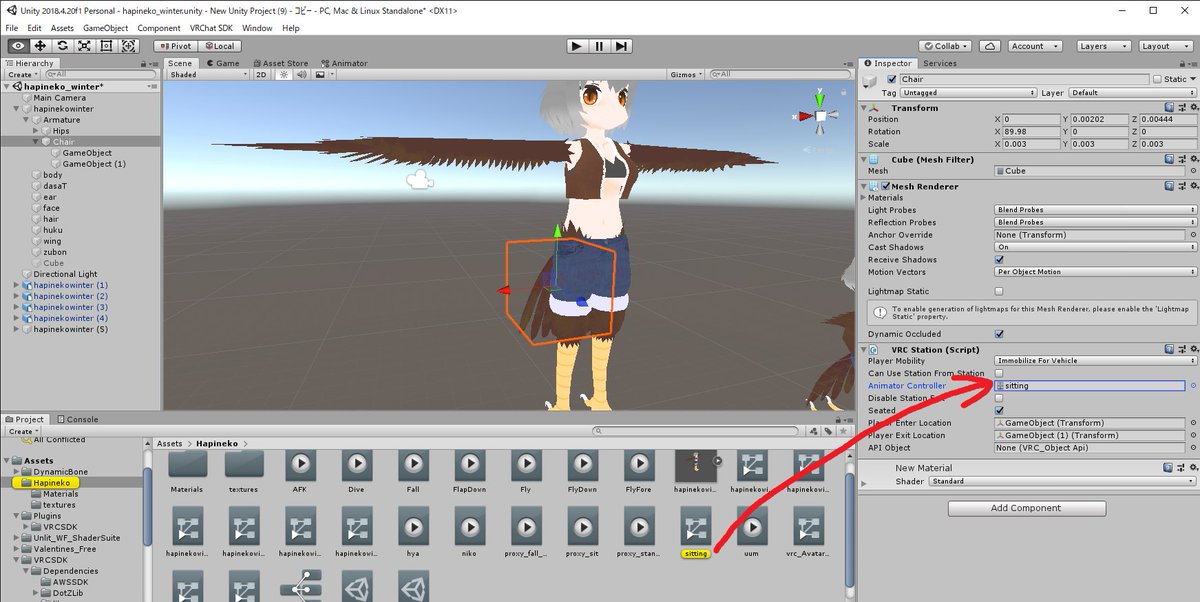This screenshot has width=1200, height=602.
Task: Open the cloud services icon
Action: pyautogui.click(x=990, y=46)
